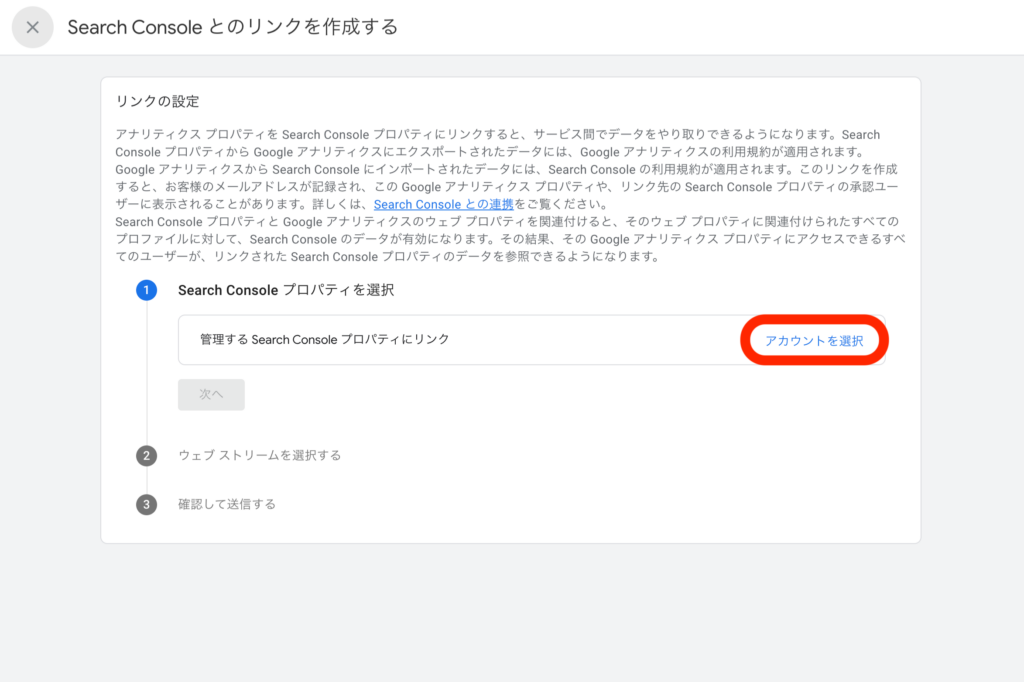Viewport: 1024px width, 682px height.
Task: Select the Search Console プロパティを選択 step heading
Action: (x=286, y=290)
